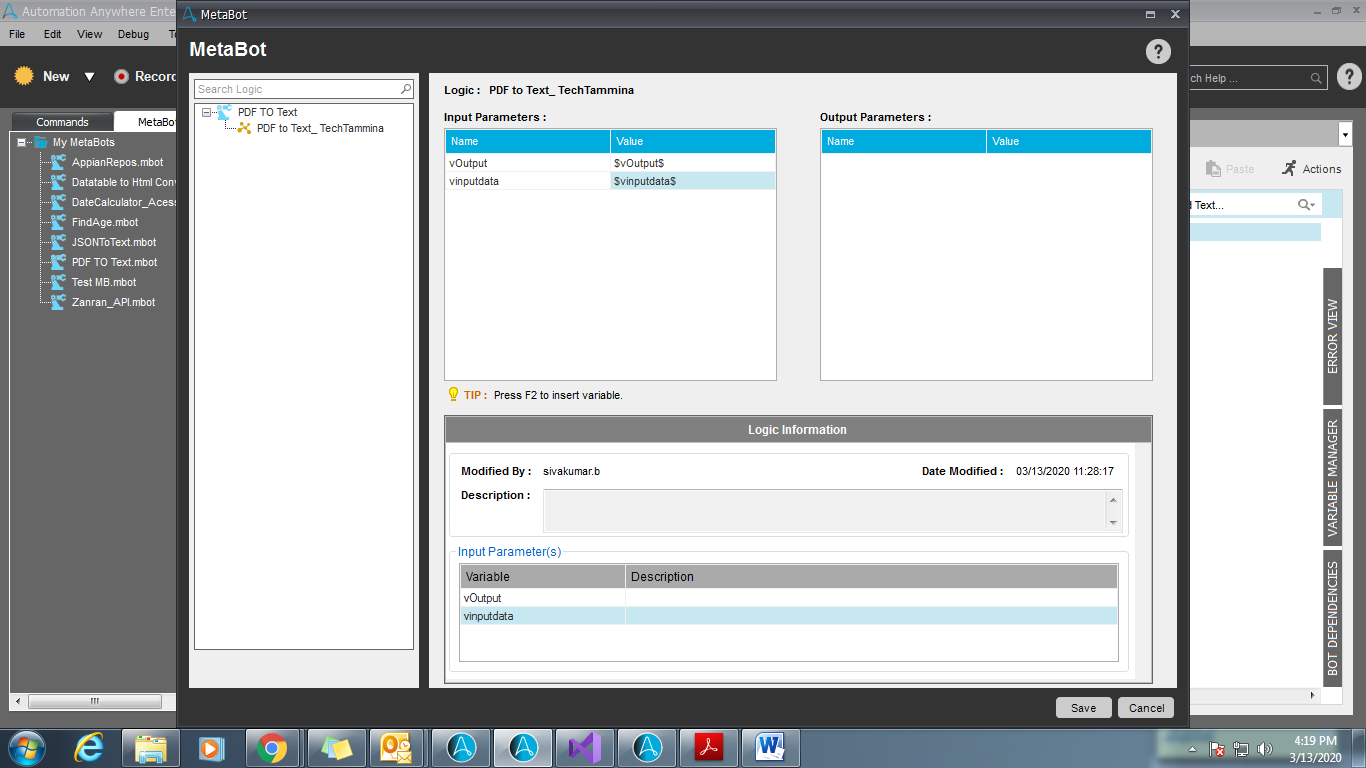The image size is (1366, 768).
Task: Click the $vOutput$ value cell
Action: point(692,163)
